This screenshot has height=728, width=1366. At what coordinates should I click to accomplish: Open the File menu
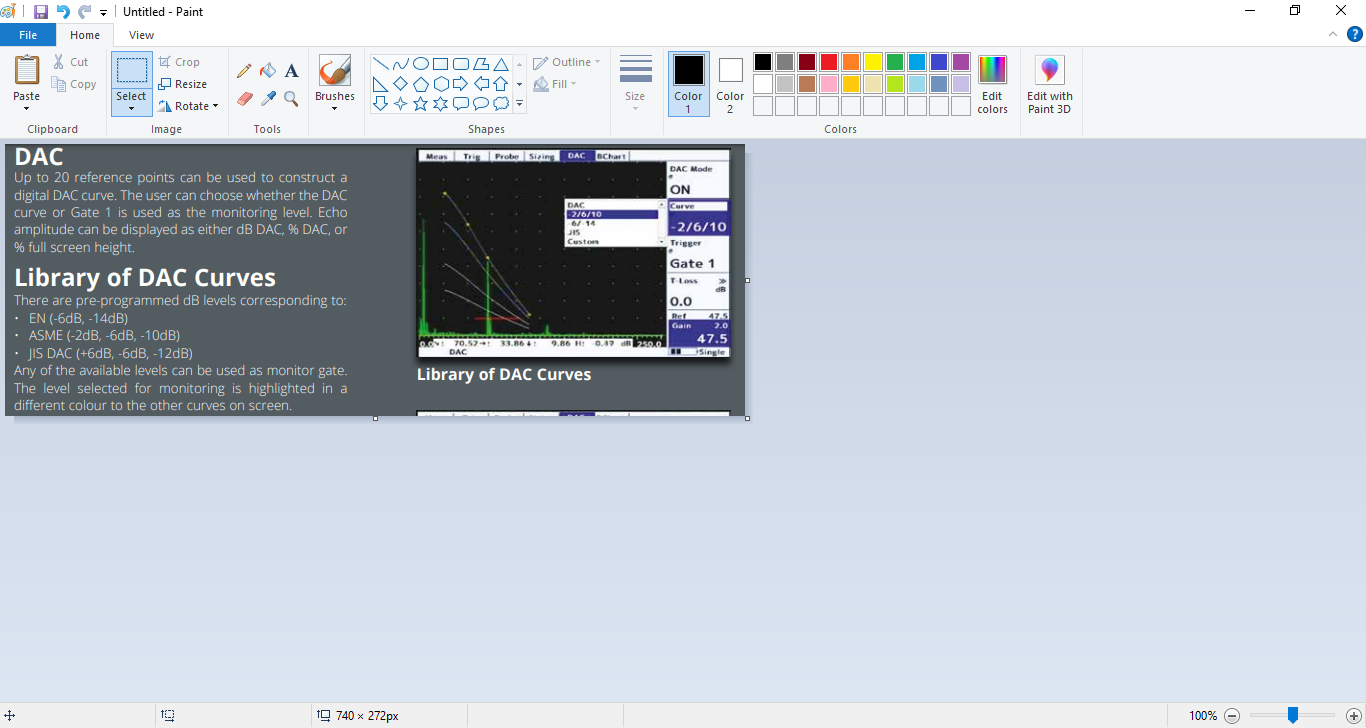(x=28, y=35)
